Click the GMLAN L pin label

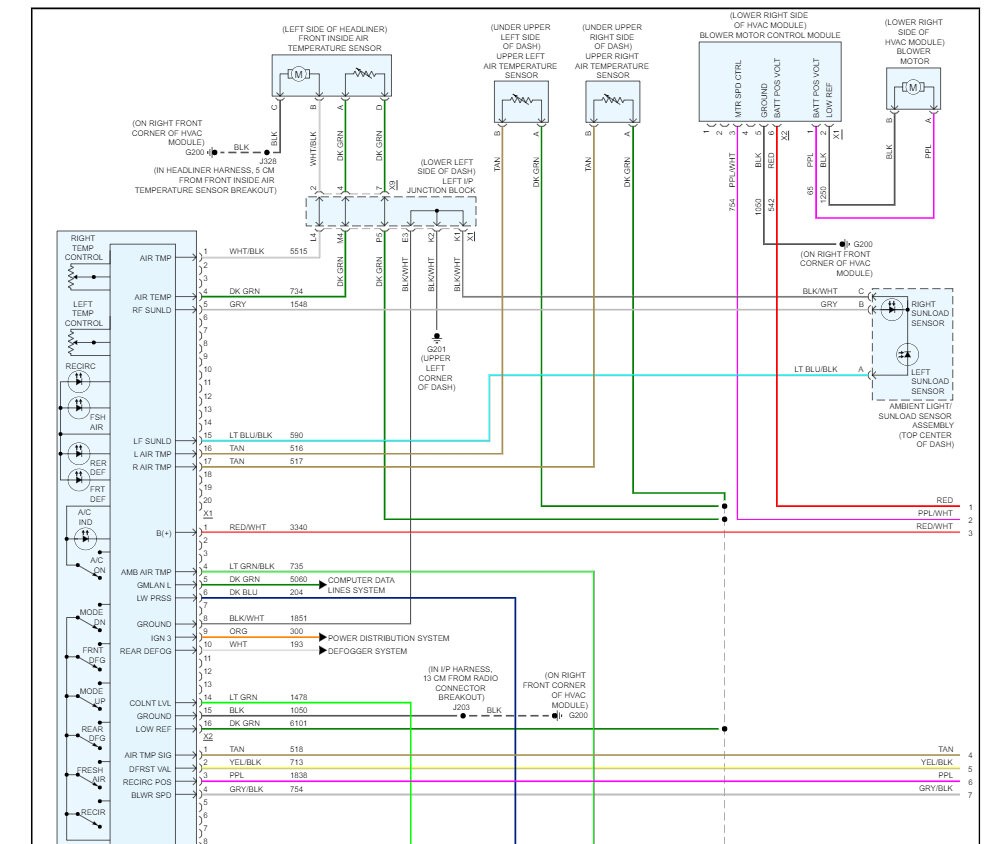[154, 585]
